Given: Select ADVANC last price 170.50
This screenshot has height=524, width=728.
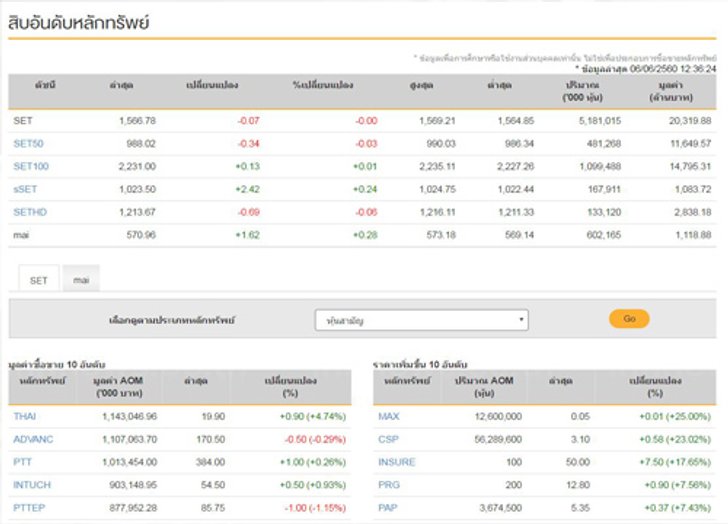Looking at the screenshot, I should (210, 439).
